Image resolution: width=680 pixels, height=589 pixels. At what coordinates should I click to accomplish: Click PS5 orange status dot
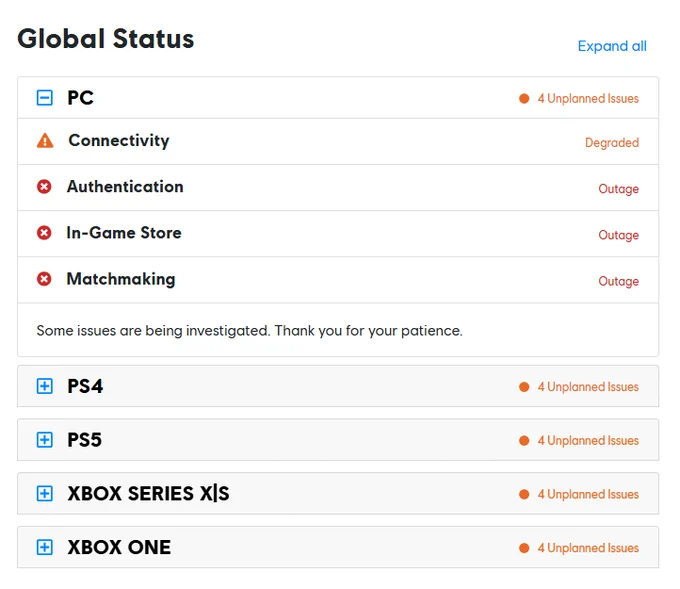(x=524, y=440)
